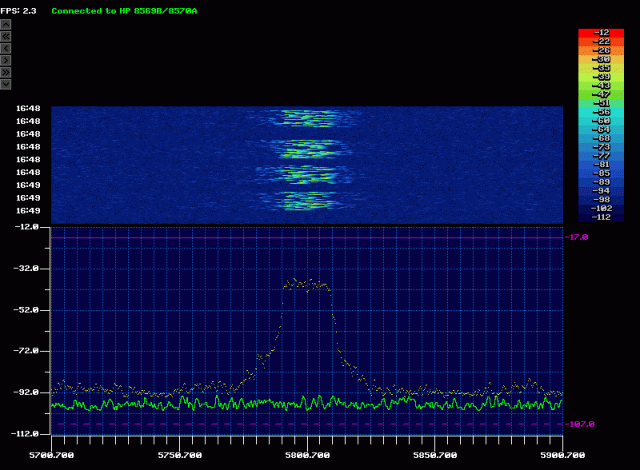Viewport: 640px width, 470px height.
Task: Click the top signal burst in waterfall
Action: [307, 118]
